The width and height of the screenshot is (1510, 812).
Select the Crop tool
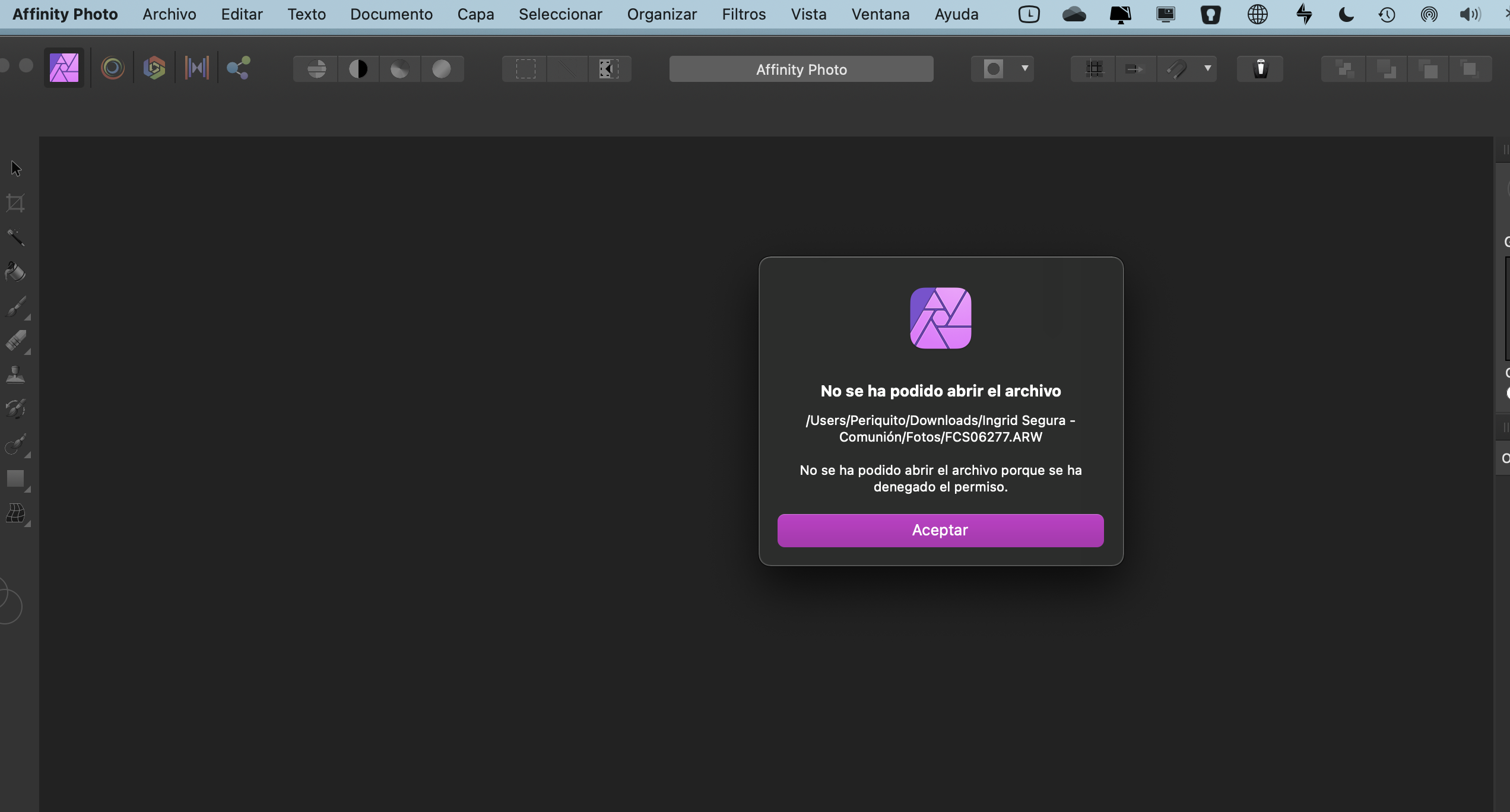[15, 203]
